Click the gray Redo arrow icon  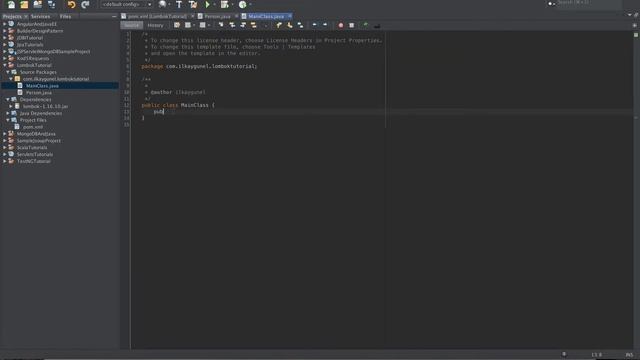pos(85,4)
